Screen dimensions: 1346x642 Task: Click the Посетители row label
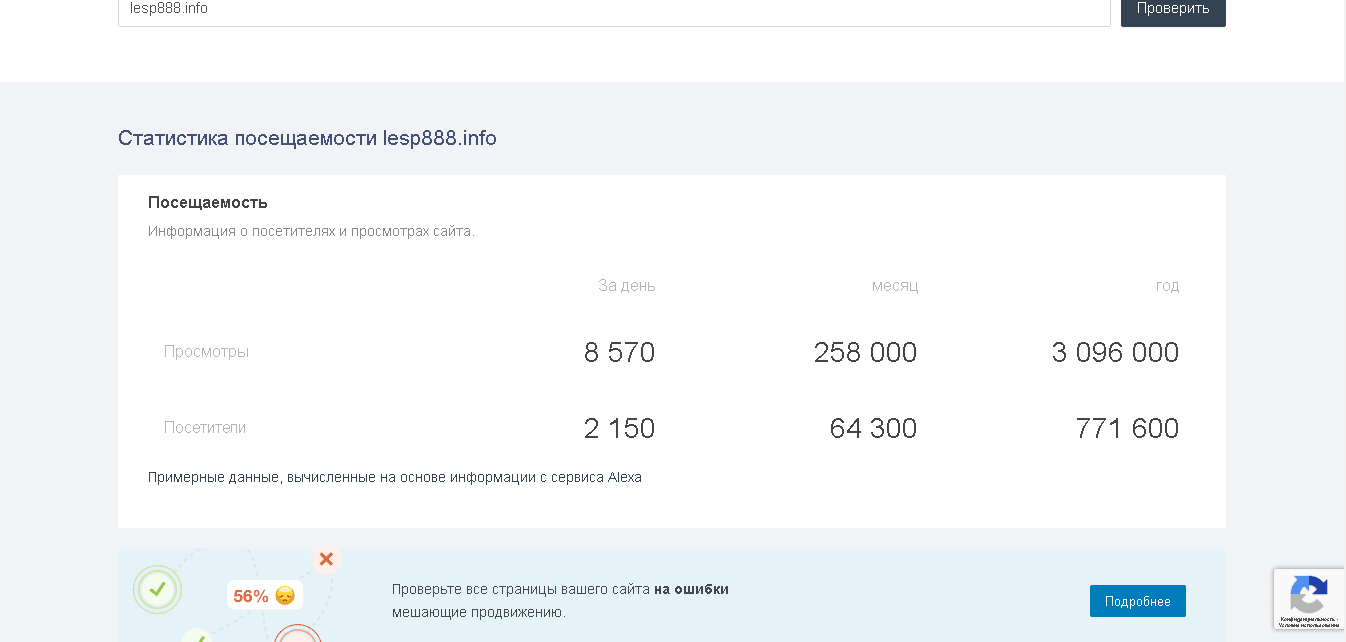pyautogui.click(x=205, y=428)
